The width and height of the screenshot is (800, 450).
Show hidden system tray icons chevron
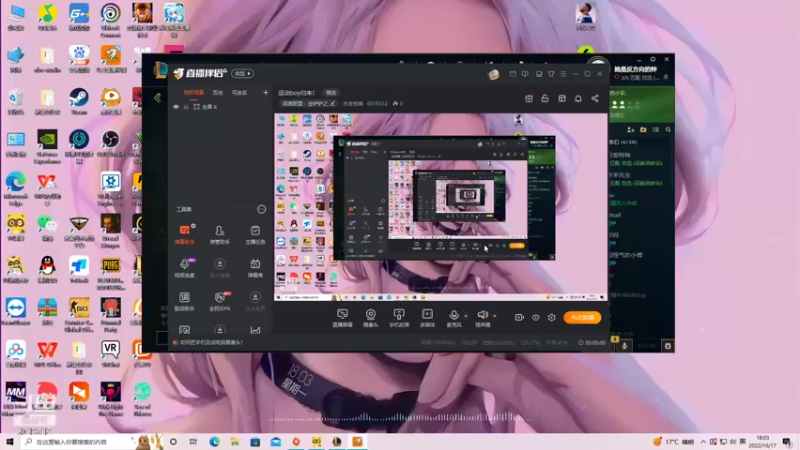pos(703,442)
